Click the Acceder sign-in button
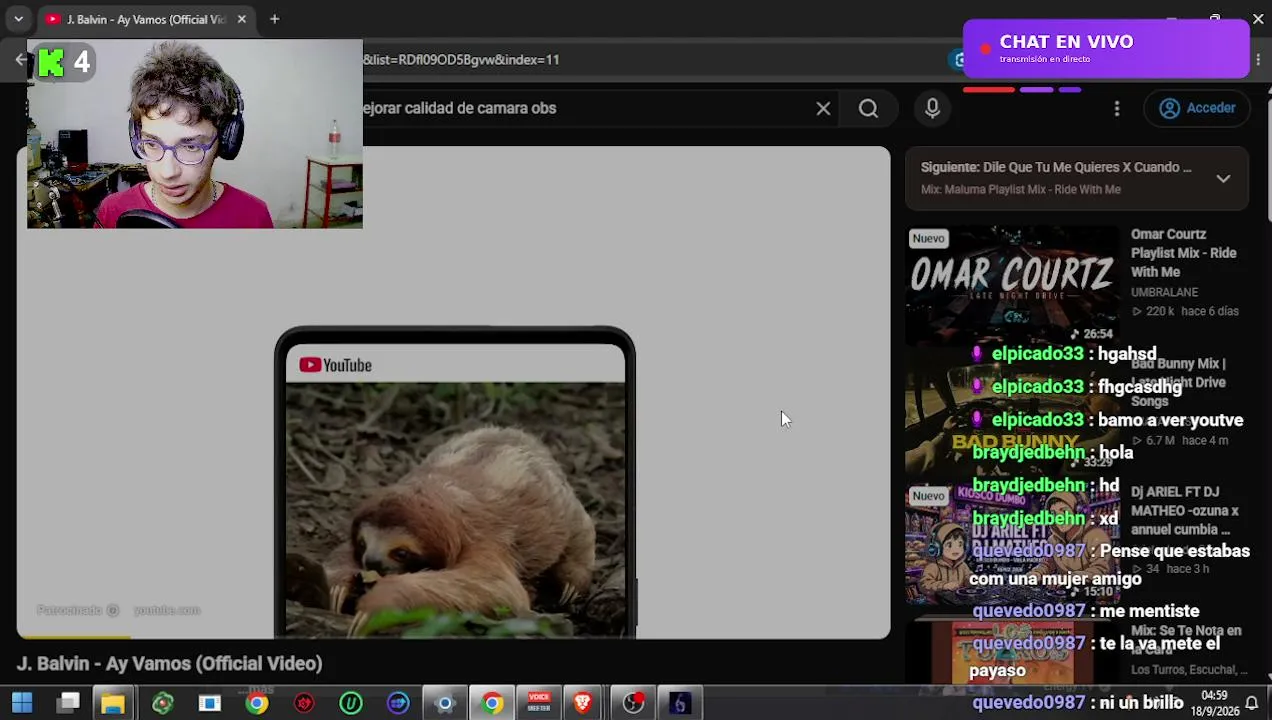 pyautogui.click(x=1198, y=108)
